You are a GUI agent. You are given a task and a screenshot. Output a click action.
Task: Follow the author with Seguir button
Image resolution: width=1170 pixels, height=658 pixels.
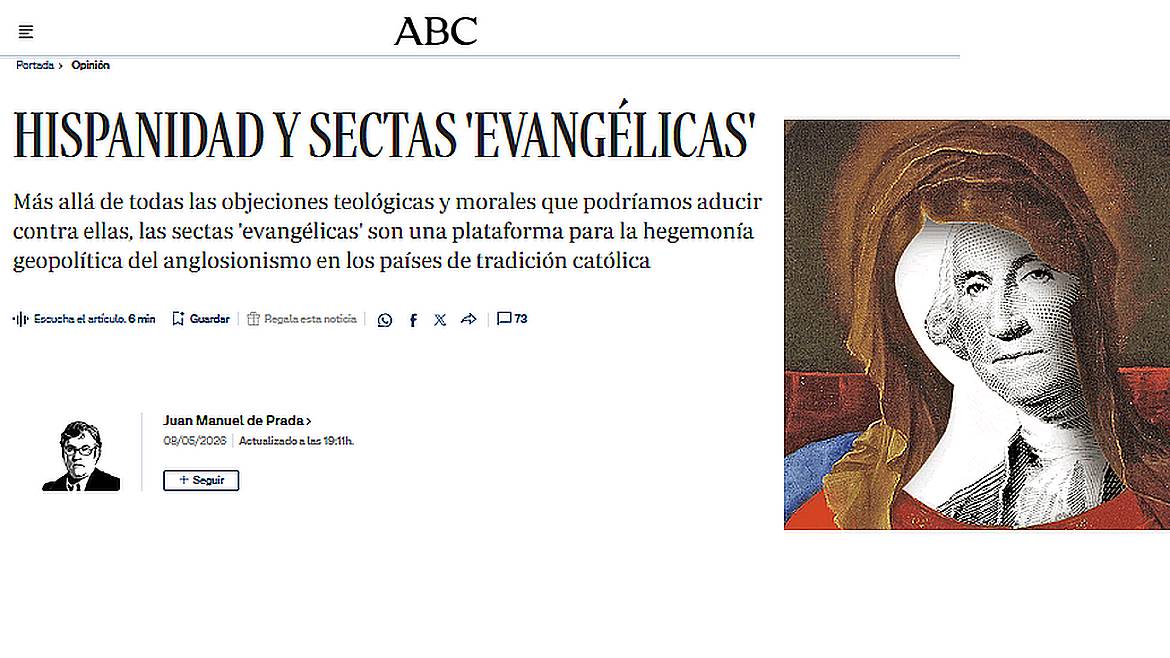(201, 480)
